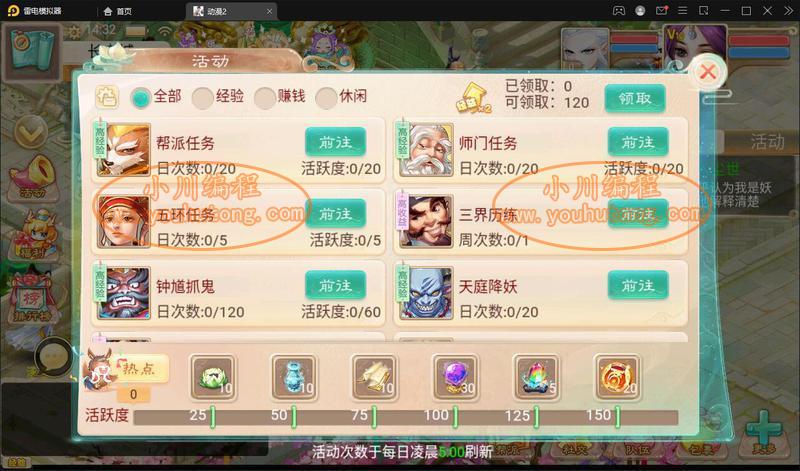Open the emulator hamburger menu
Viewport: 800px width, 471px height.
point(682,11)
